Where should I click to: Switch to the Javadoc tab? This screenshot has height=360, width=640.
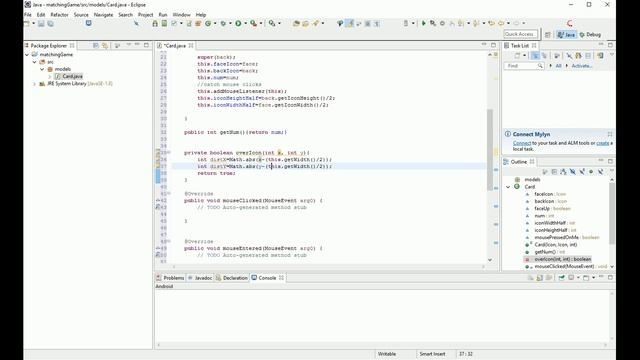pyautogui.click(x=200, y=278)
